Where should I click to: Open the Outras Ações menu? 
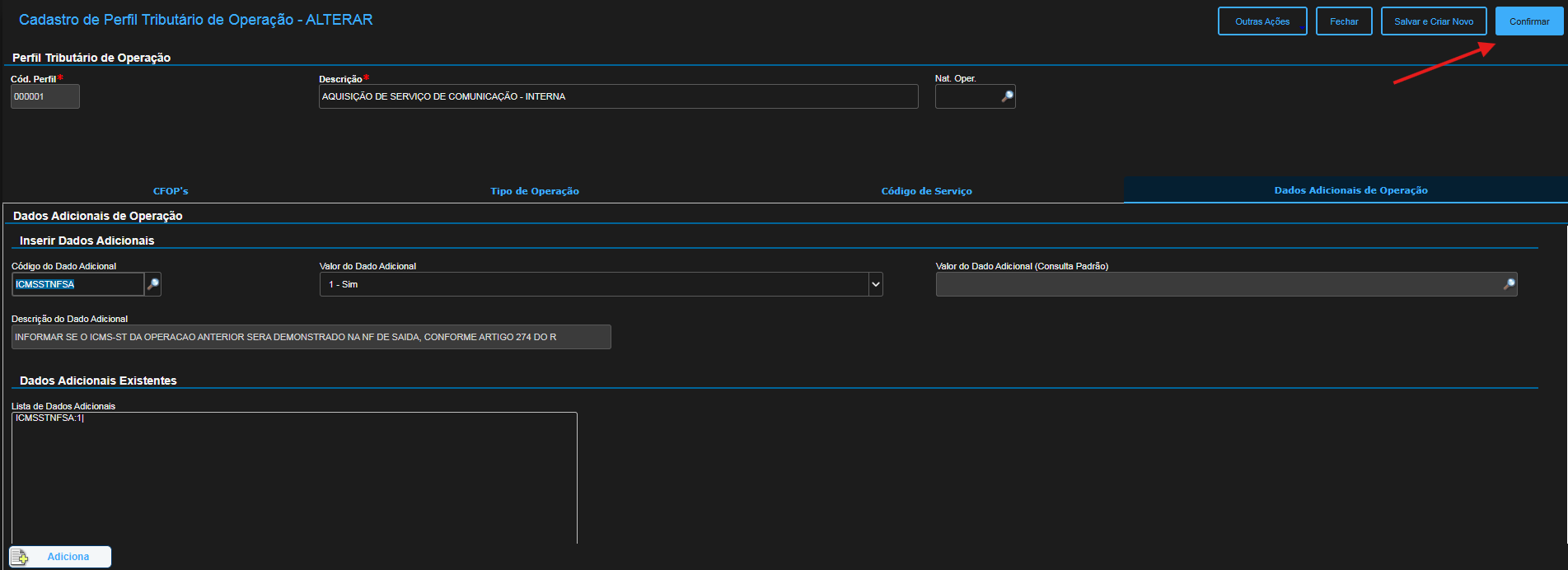click(1261, 21)
